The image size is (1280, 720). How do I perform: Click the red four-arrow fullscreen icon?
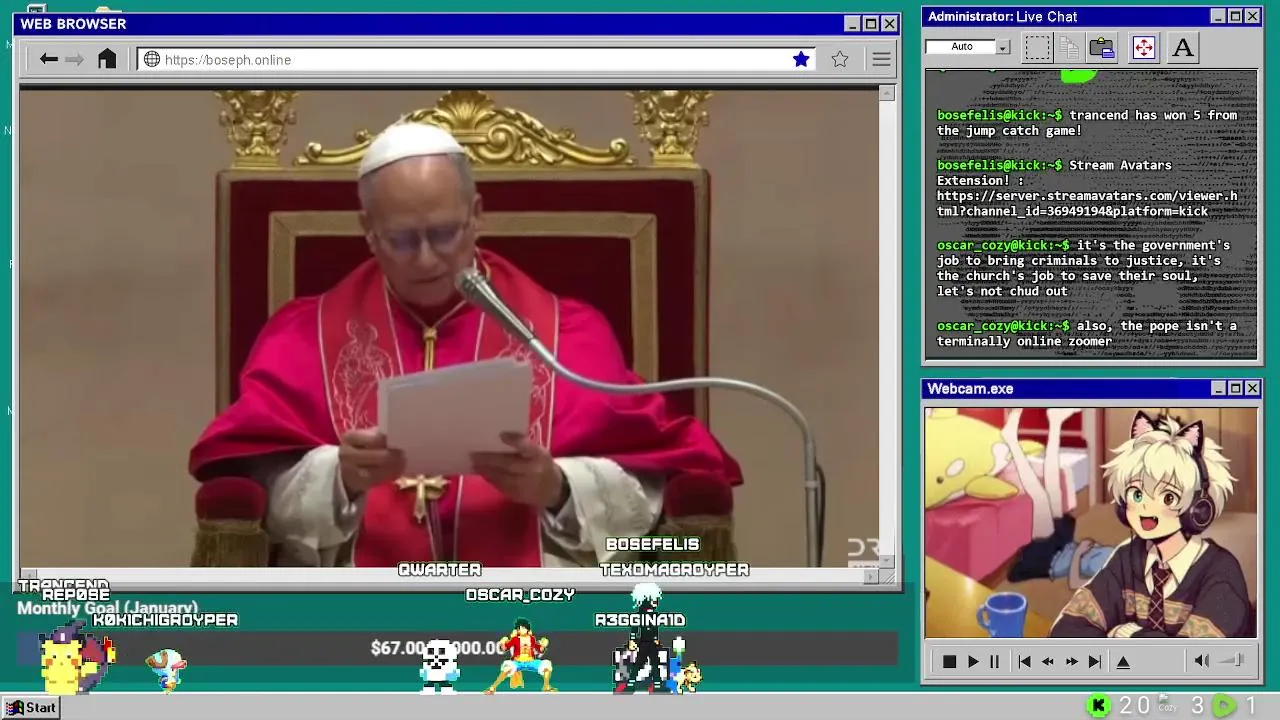1143,47
